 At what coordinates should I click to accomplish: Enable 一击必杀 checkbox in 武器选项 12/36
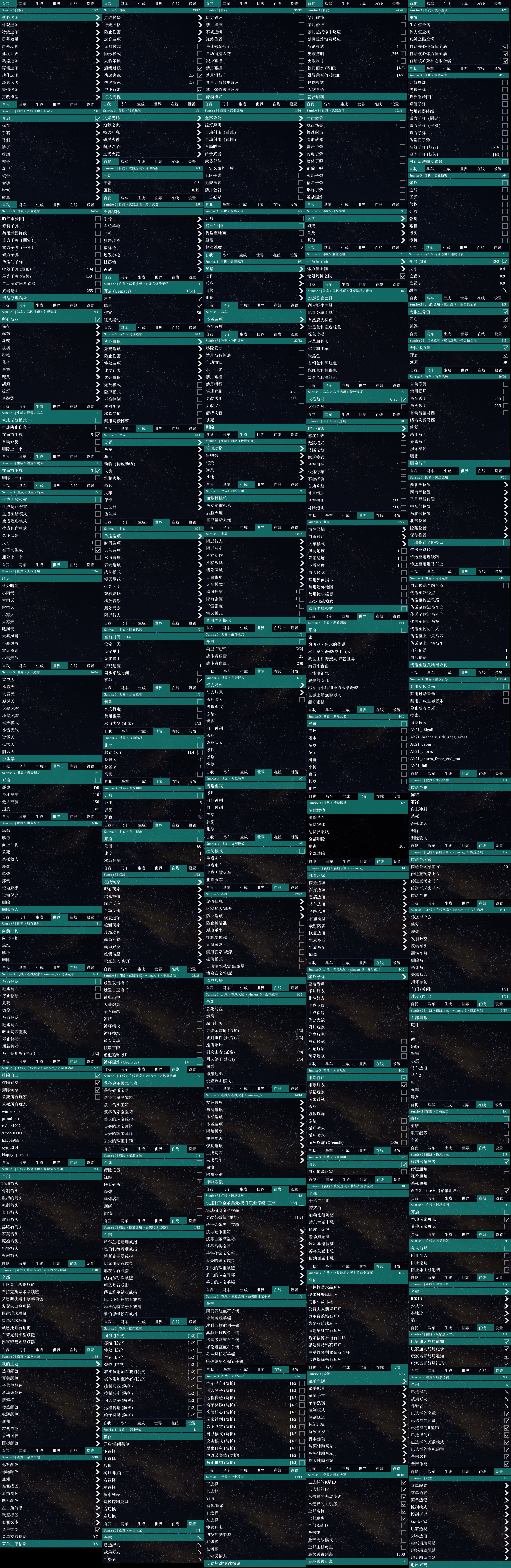coord(403,118)
